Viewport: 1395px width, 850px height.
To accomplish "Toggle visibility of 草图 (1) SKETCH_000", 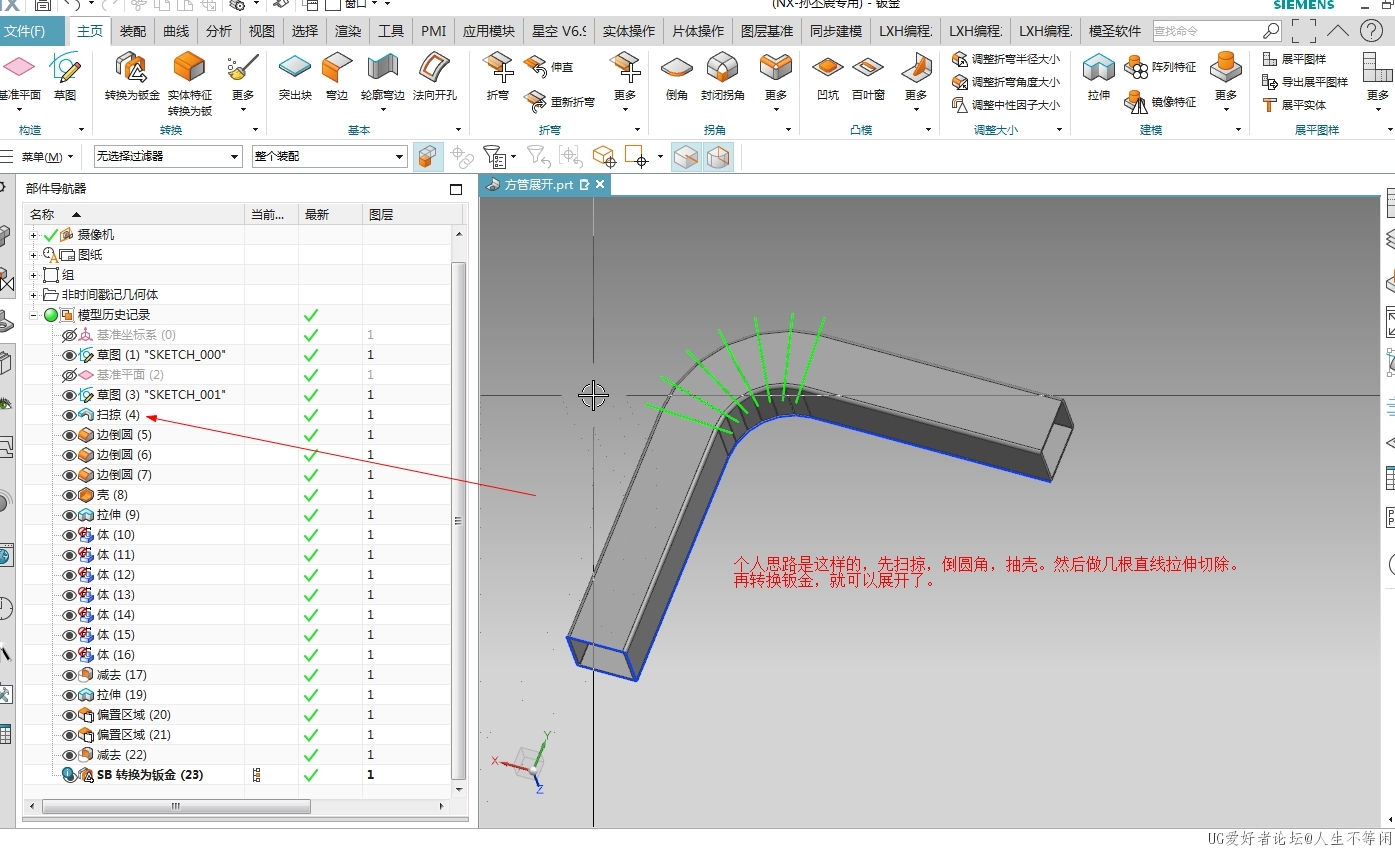I will pyautogui.click(x=69, y=355).
